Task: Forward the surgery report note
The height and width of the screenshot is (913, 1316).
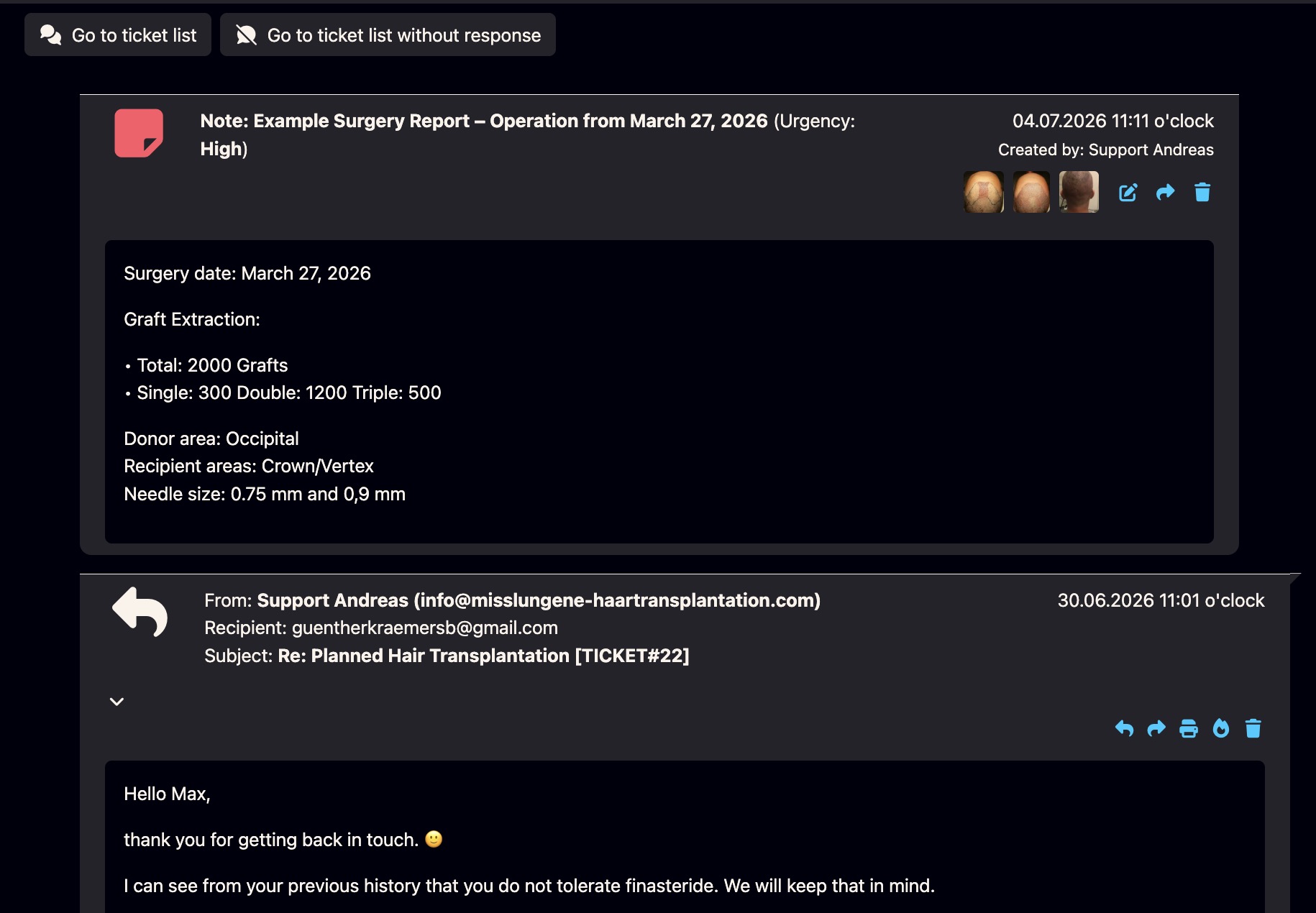Action: 1165,192
